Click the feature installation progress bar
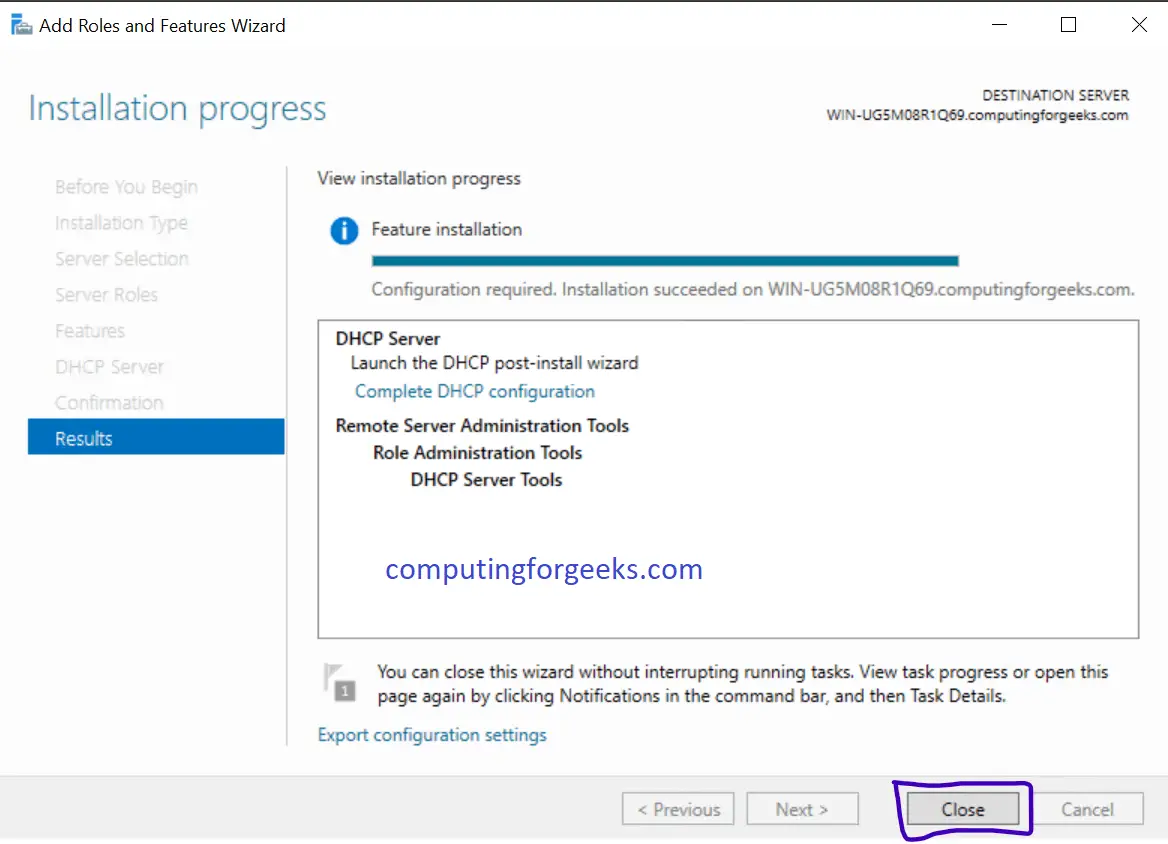The width and height of the screenshot is (1168, 844). [665, 261]
